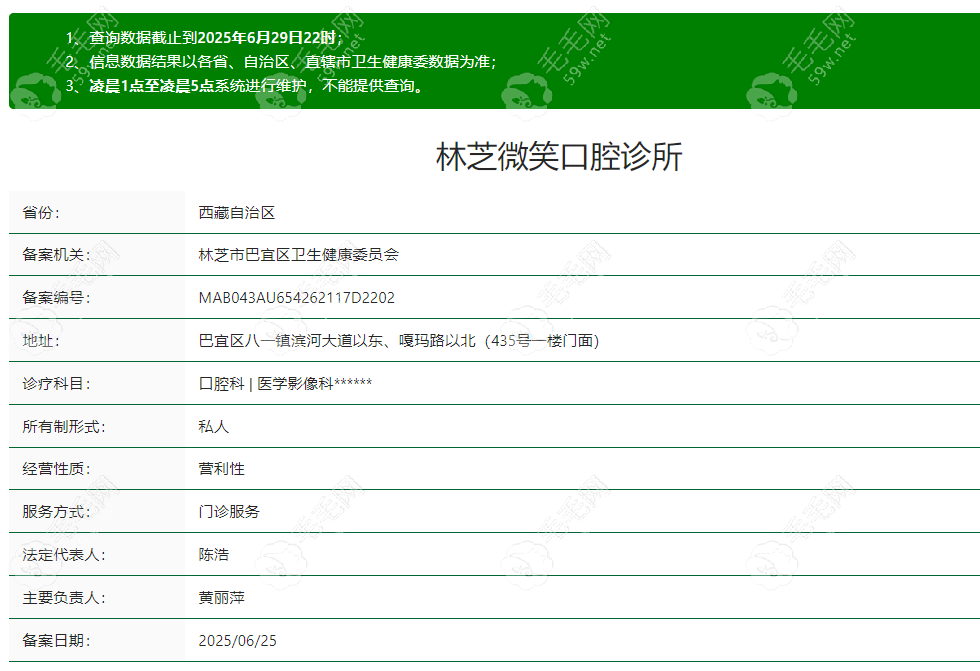This screenshot has height=671, width=980.
Task: Select the title 林芝微笑口腔诊所
Action: click(559, 156)
